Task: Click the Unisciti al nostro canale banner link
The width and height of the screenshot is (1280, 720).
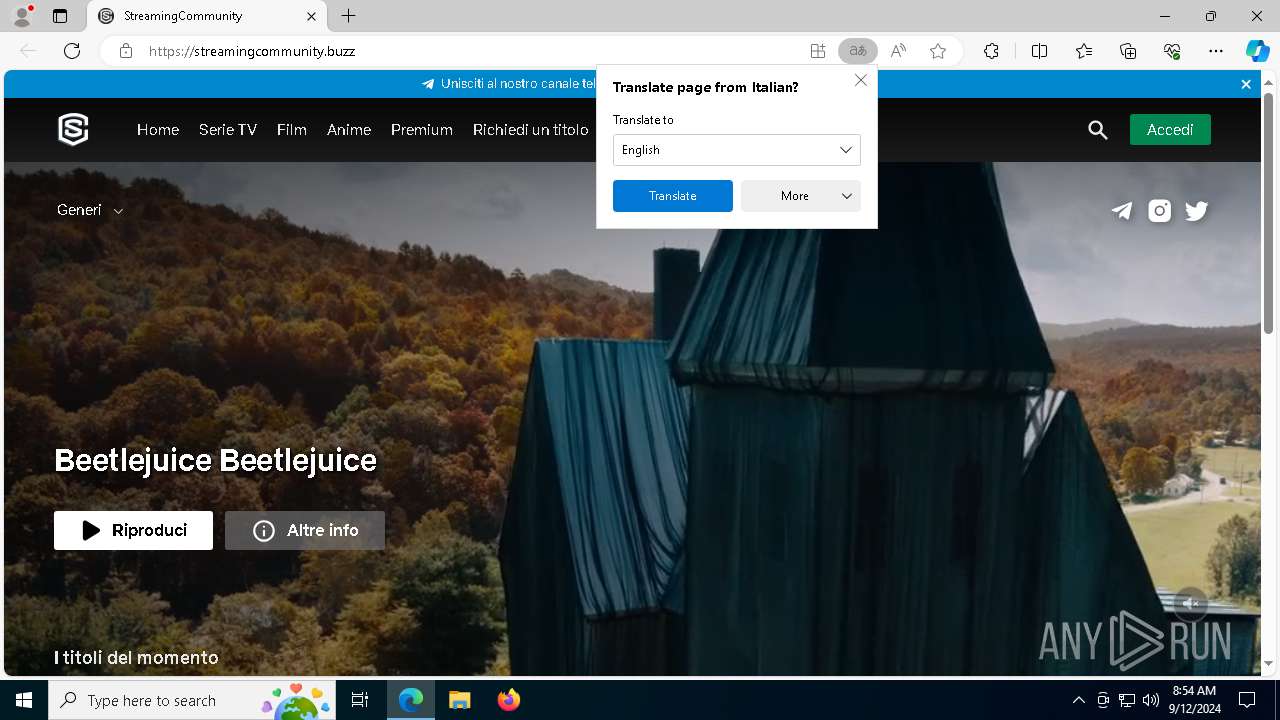Action: pos(509,84)
